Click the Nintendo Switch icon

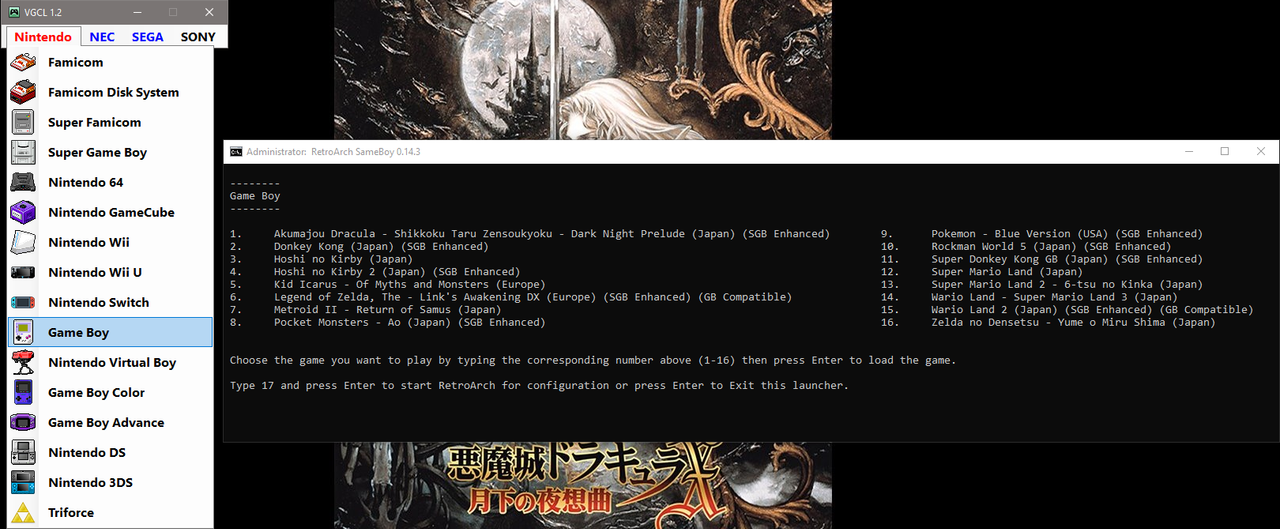tap(23, 302)
